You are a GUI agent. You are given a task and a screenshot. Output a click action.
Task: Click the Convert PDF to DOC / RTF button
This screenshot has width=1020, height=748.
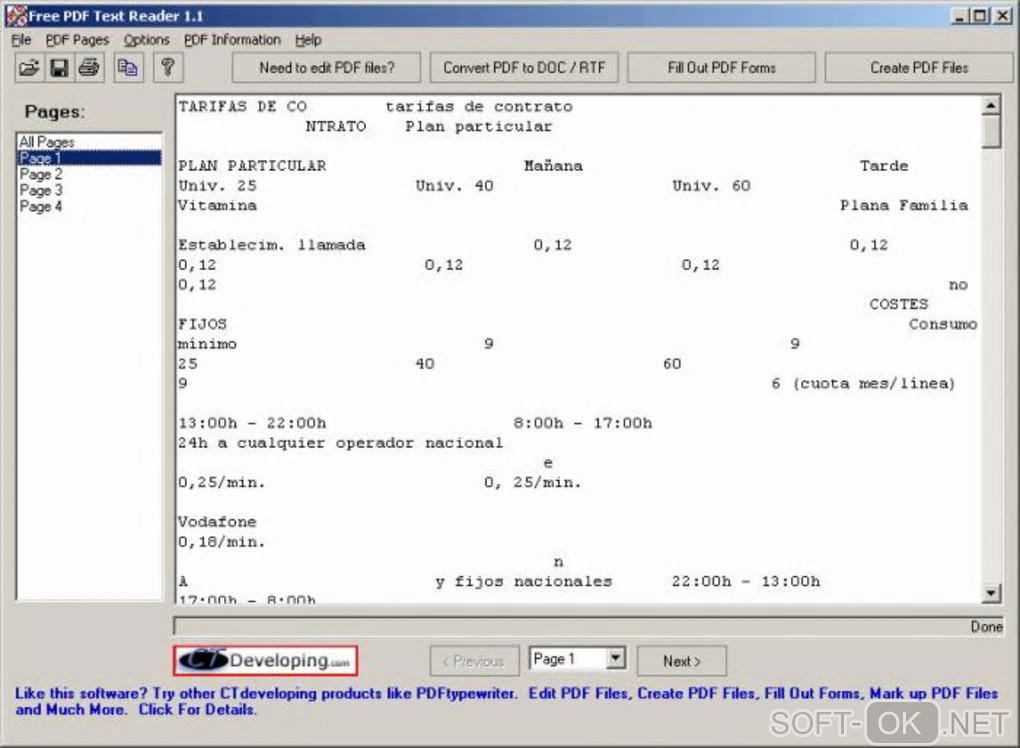tap(524, 68)
